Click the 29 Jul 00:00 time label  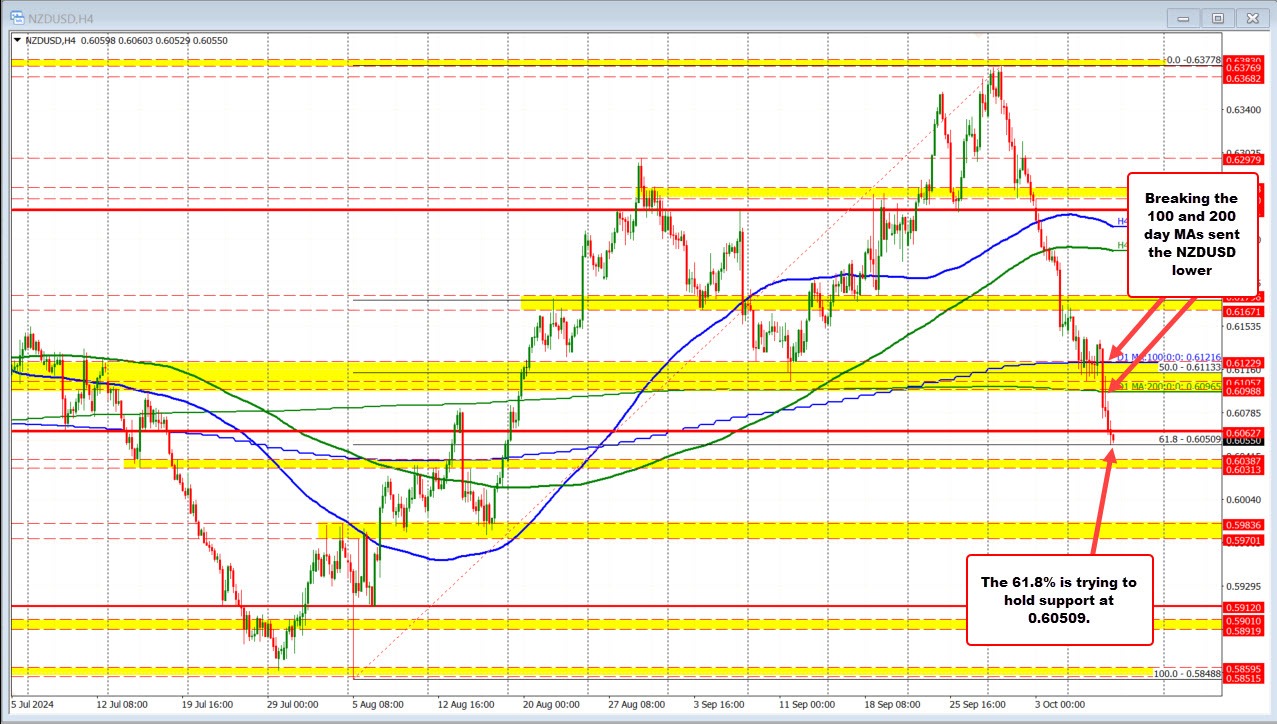[x=294, y=703]
